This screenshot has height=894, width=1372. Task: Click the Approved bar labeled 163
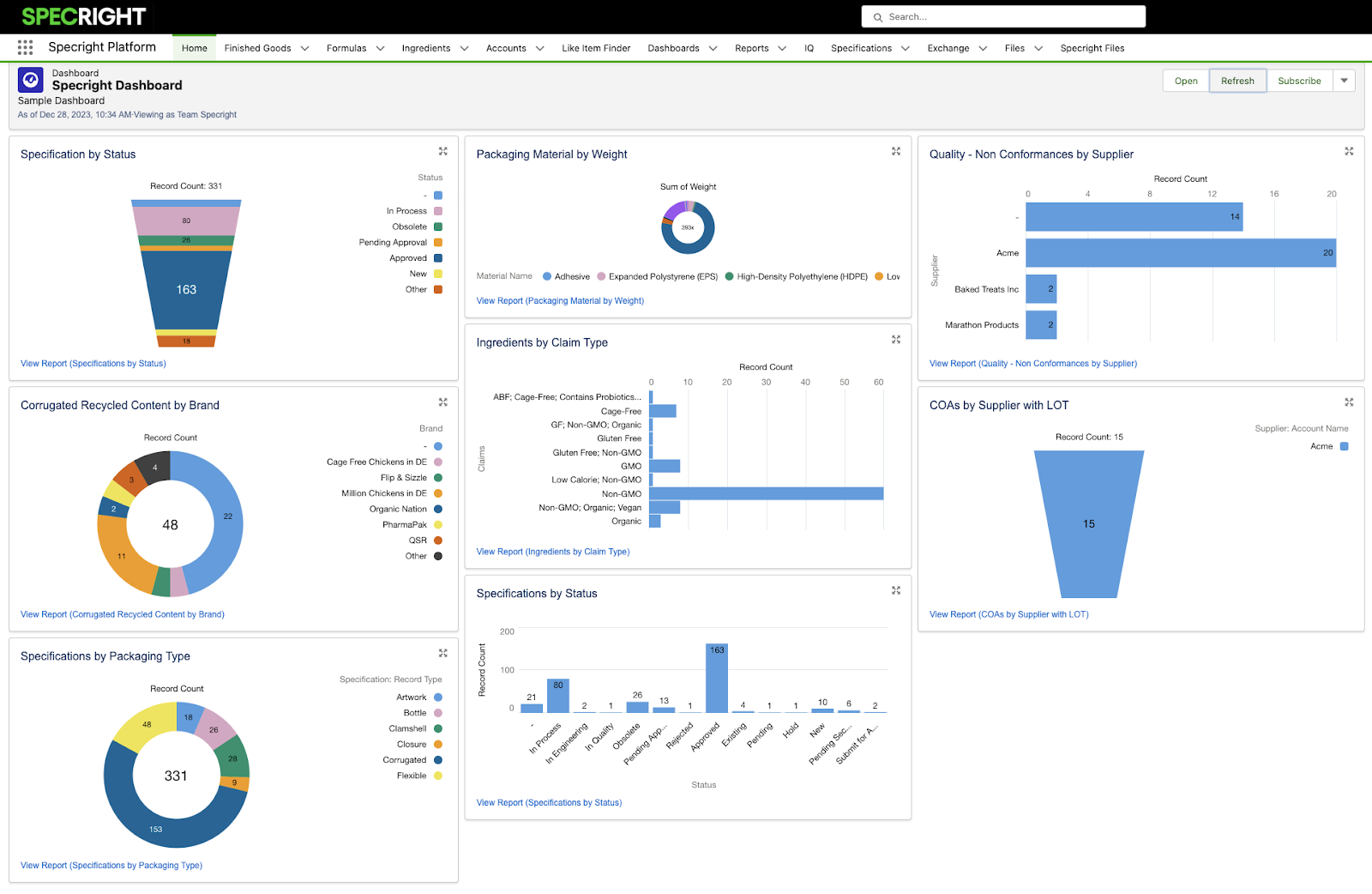717,678
